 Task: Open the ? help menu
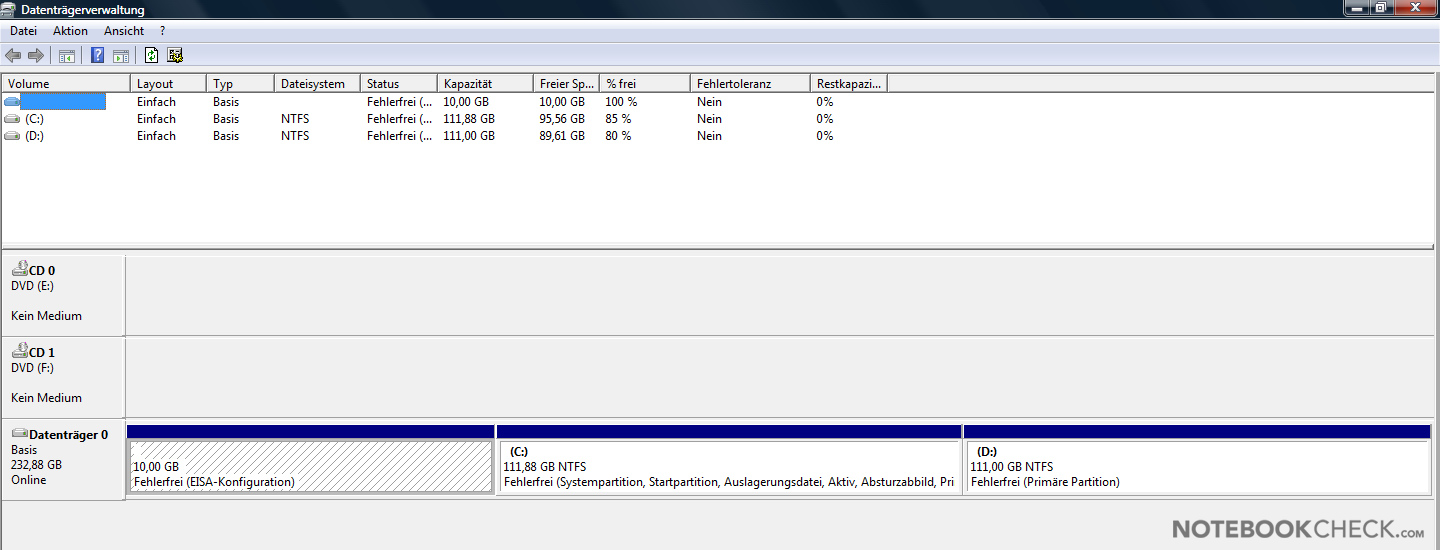coord(162,31)
